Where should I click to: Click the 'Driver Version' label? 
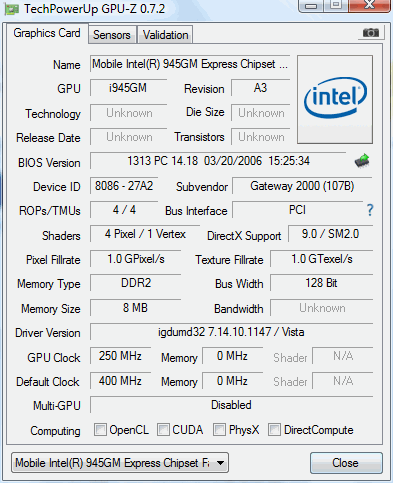click(x=48, y=333)
